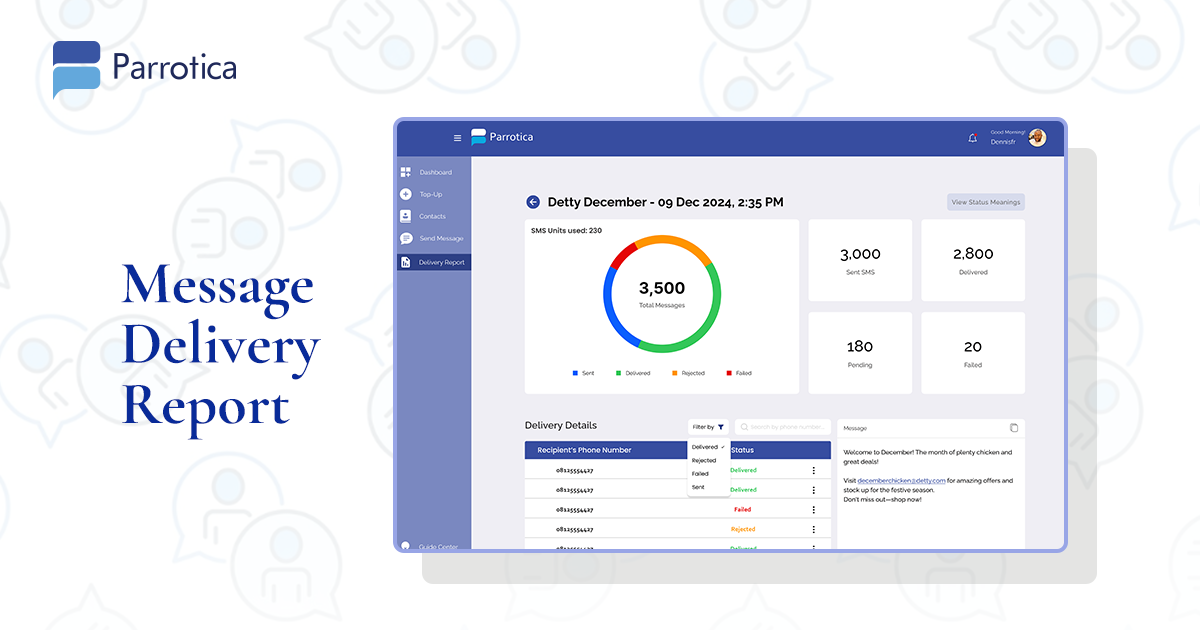Click the search by phone number field
1200x630 pixels.
[x=783, y=427]
